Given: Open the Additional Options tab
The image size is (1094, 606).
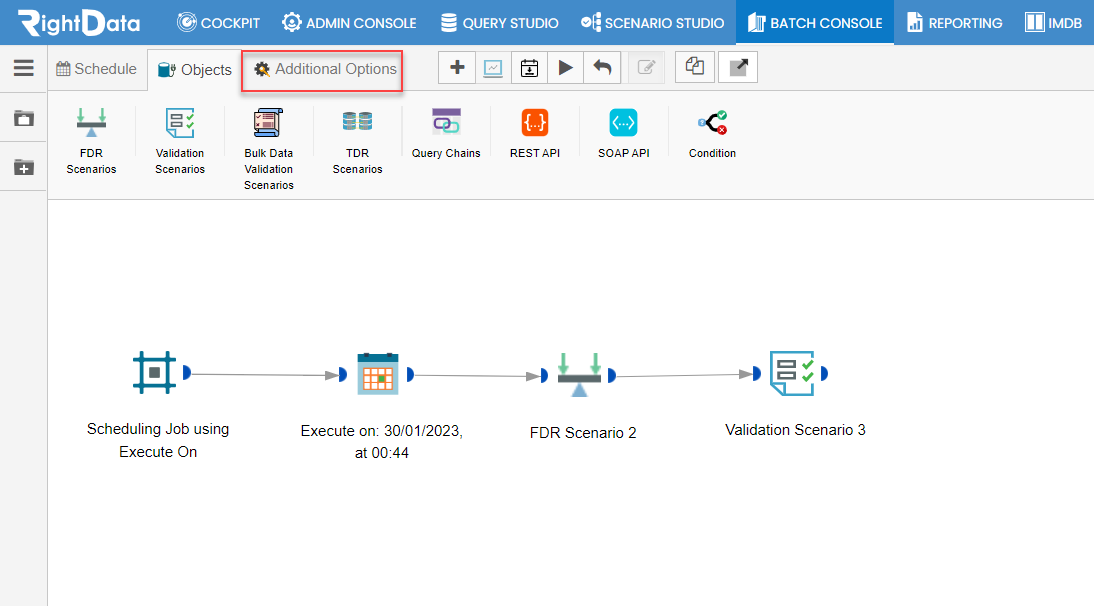Looking at the screenshot, I should click(325, 69).
